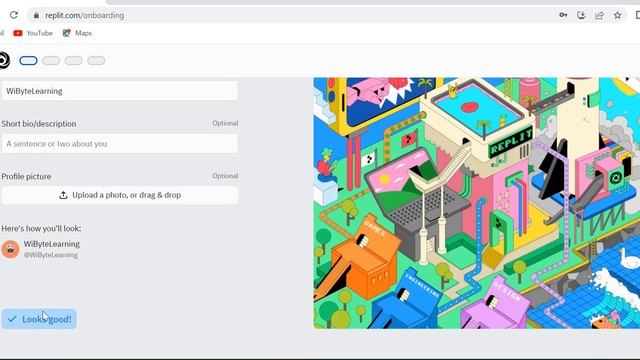Focus the short bio description field
Screen dimensions: 640x360
(120, 144)
